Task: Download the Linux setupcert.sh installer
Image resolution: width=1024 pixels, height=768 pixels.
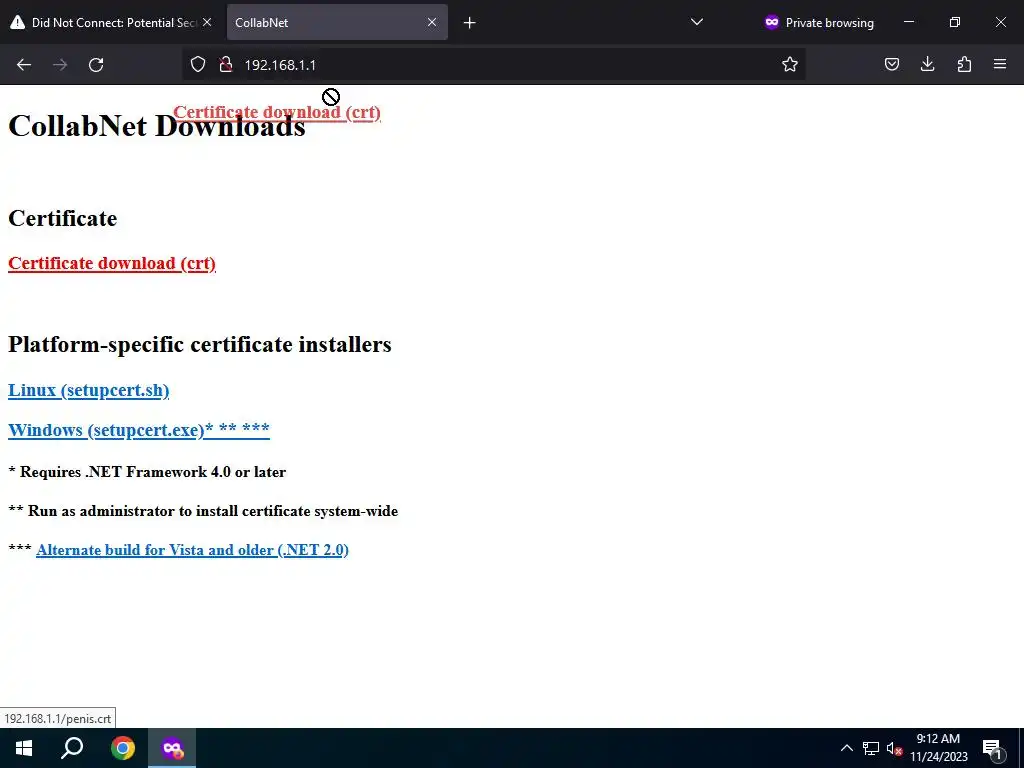Action: pos(88,390)
